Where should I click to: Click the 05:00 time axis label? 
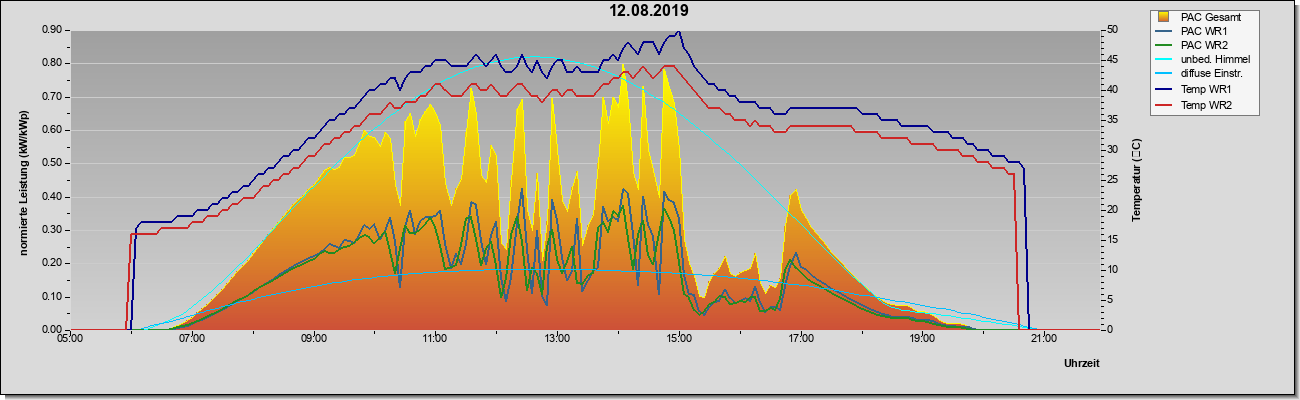(x=70, y=339)
